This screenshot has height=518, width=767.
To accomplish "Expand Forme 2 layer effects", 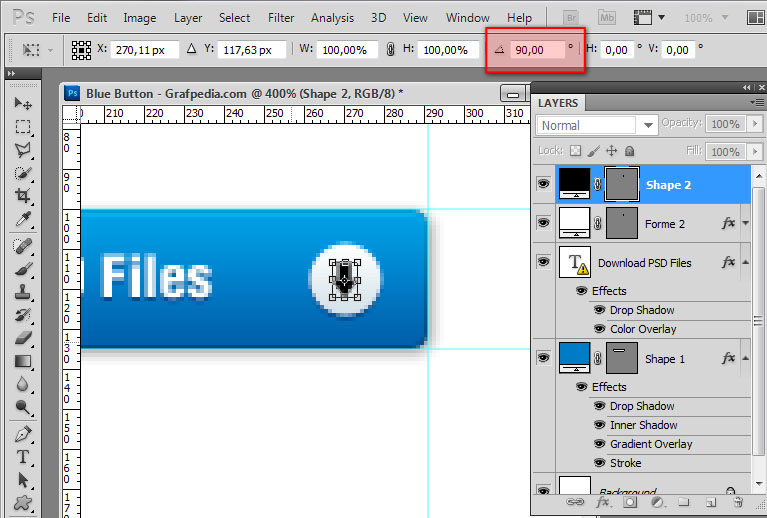I will [745, 224].
